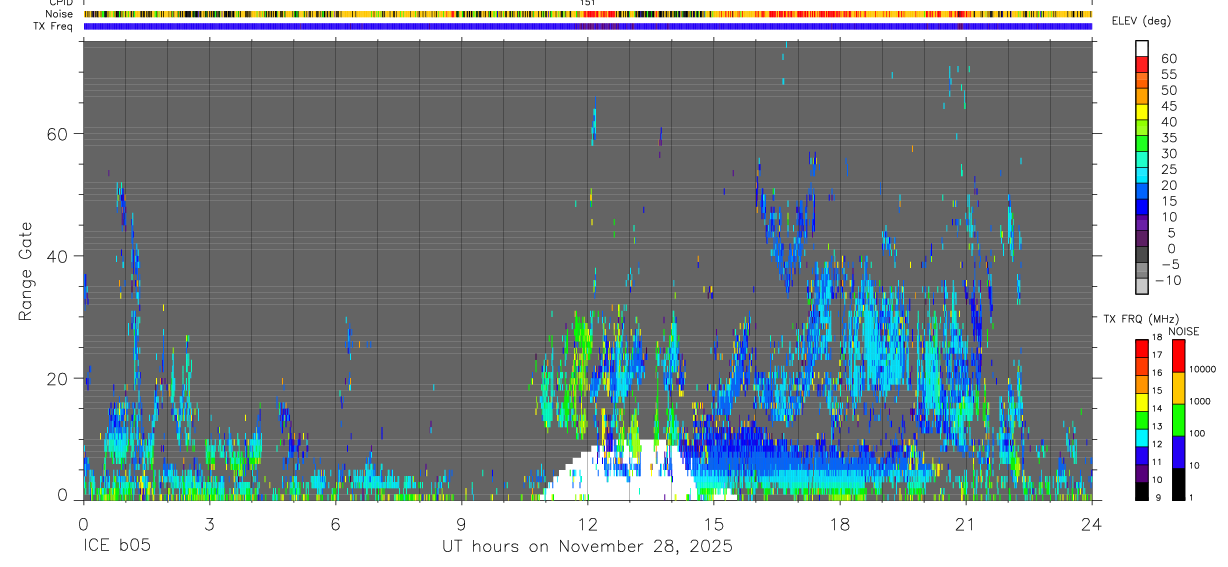The image size is (1228, 567).
Task: Click the 'ELEV (deg)' colorbar title
Action: [1144, 21]
